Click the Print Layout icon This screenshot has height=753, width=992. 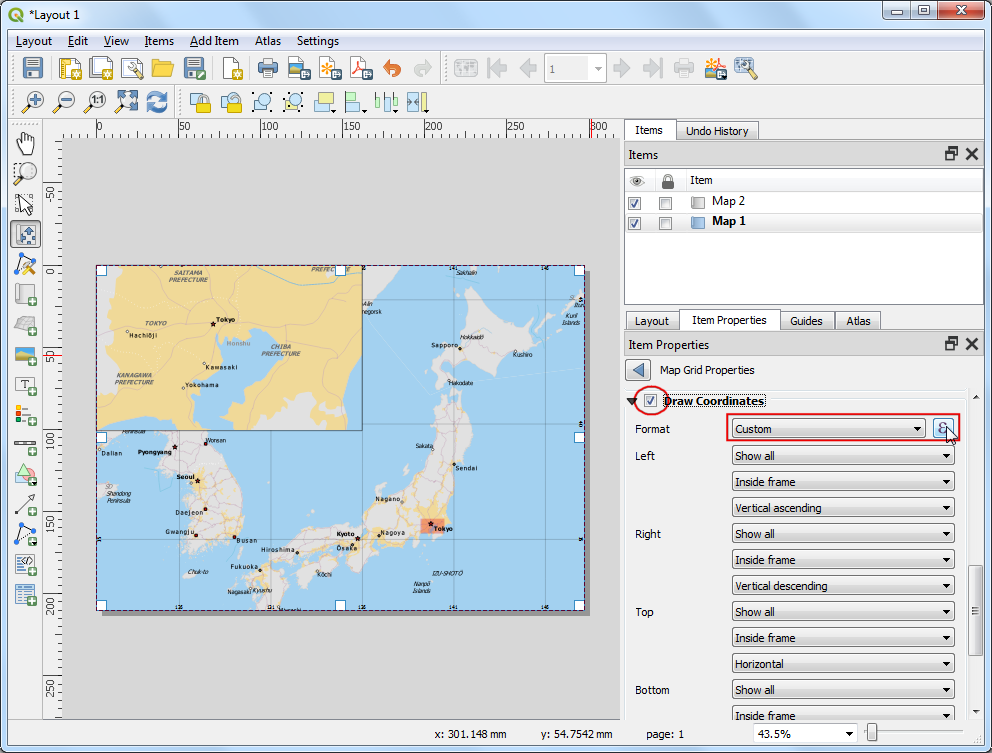coord(267,68)
